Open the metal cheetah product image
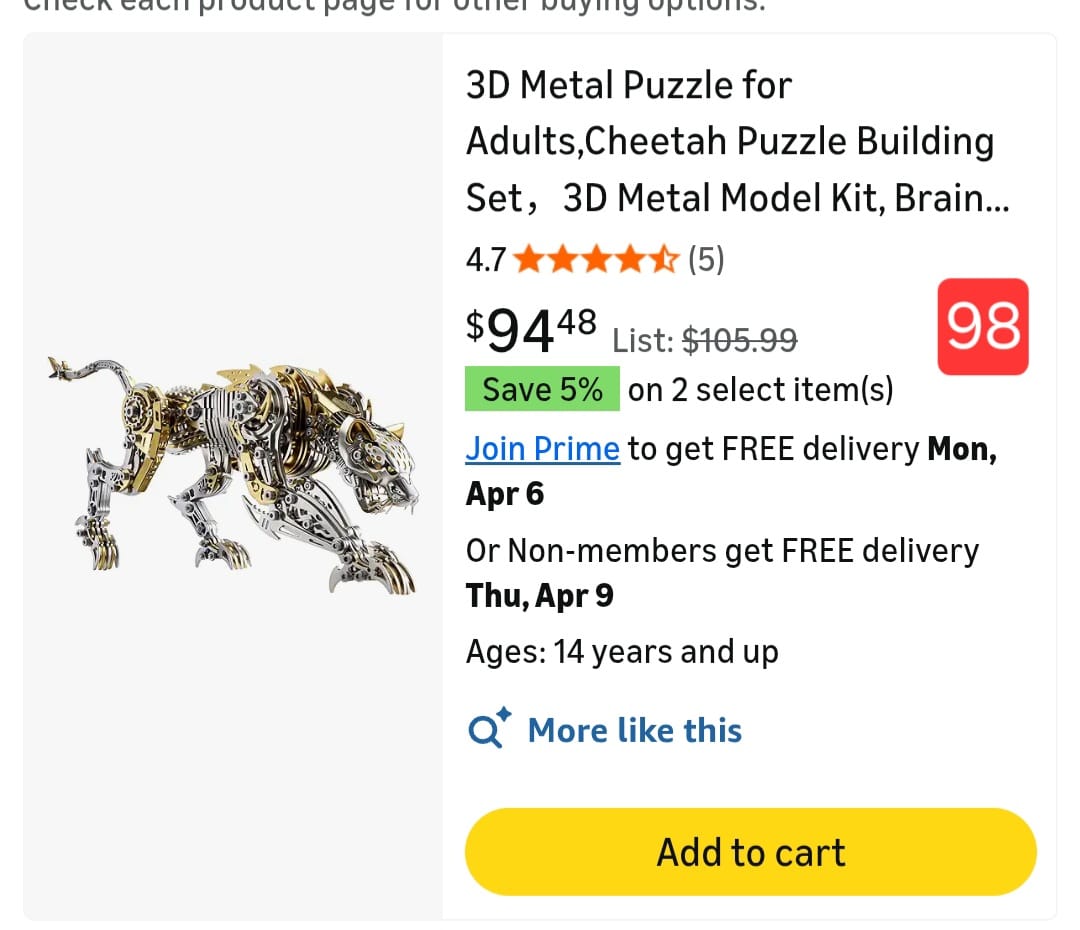Image resolution: width=1080 pixels, height=930 pixels. [232, 476]
